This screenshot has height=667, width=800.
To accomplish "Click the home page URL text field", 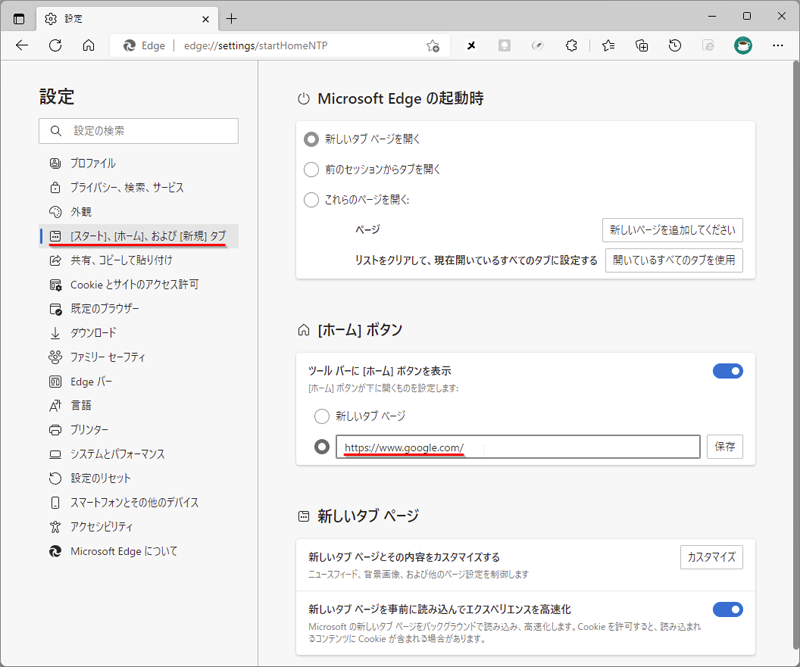I will pos(518,447).
